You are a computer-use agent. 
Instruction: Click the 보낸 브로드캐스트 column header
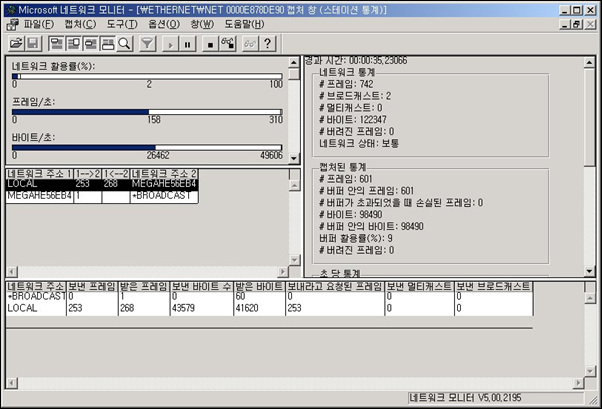[x=493, y=286]
